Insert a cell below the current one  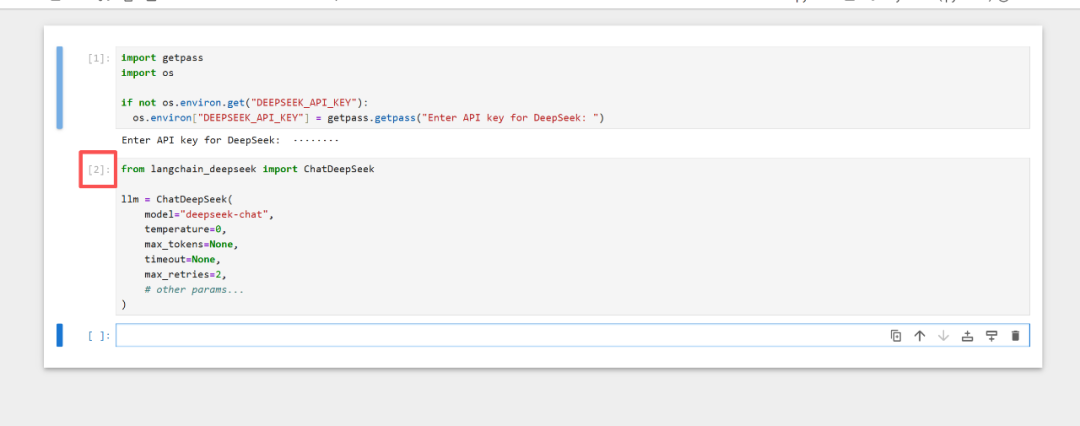(x=991, y=336)
